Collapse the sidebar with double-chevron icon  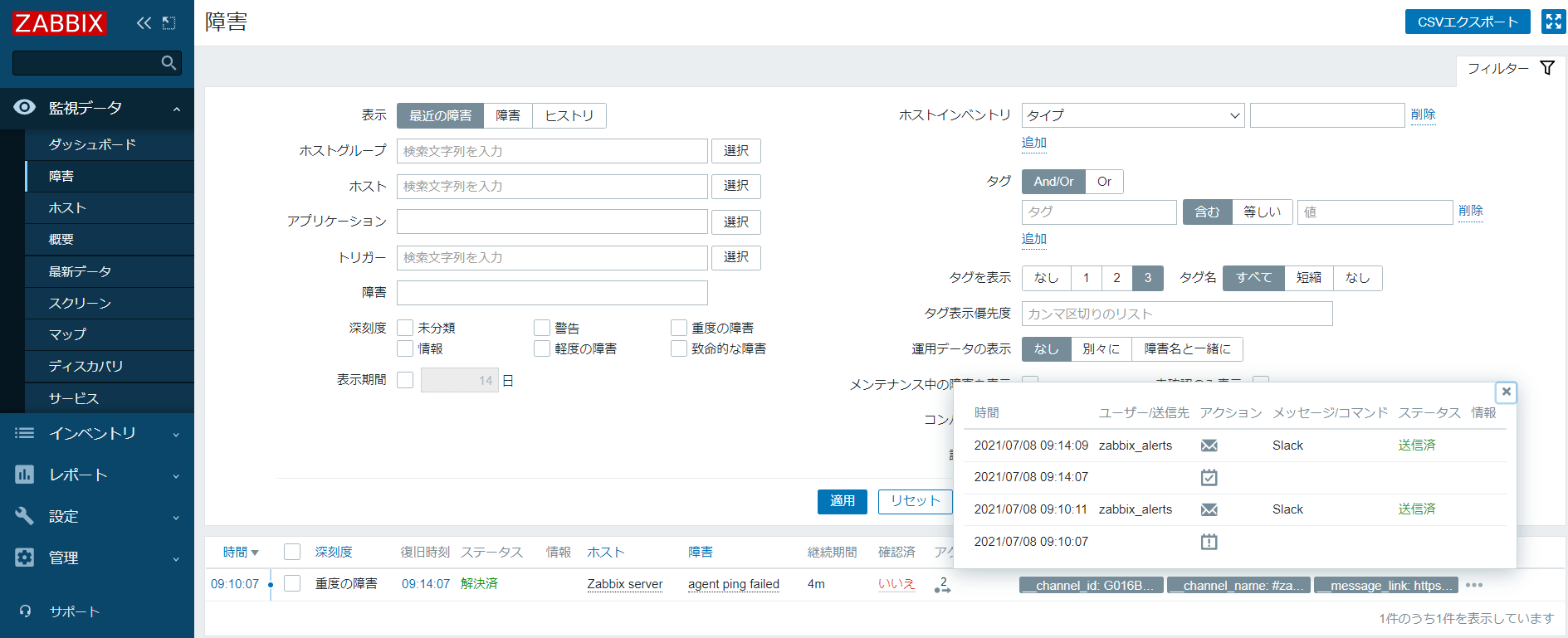pyautogui.click(x=144, y=23)
